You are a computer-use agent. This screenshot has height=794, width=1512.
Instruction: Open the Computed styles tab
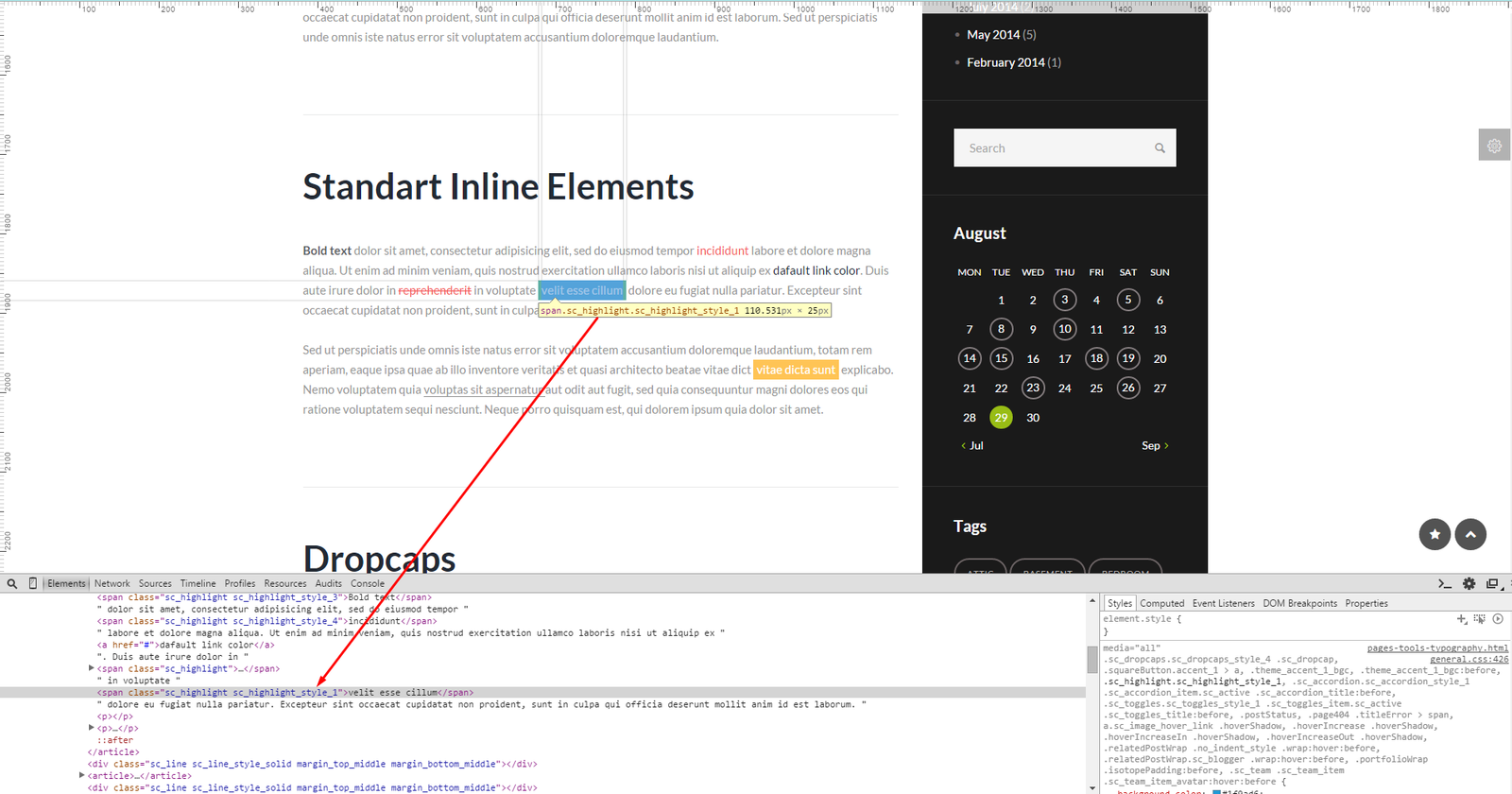pyautogui.click(x=1161, y=603)
